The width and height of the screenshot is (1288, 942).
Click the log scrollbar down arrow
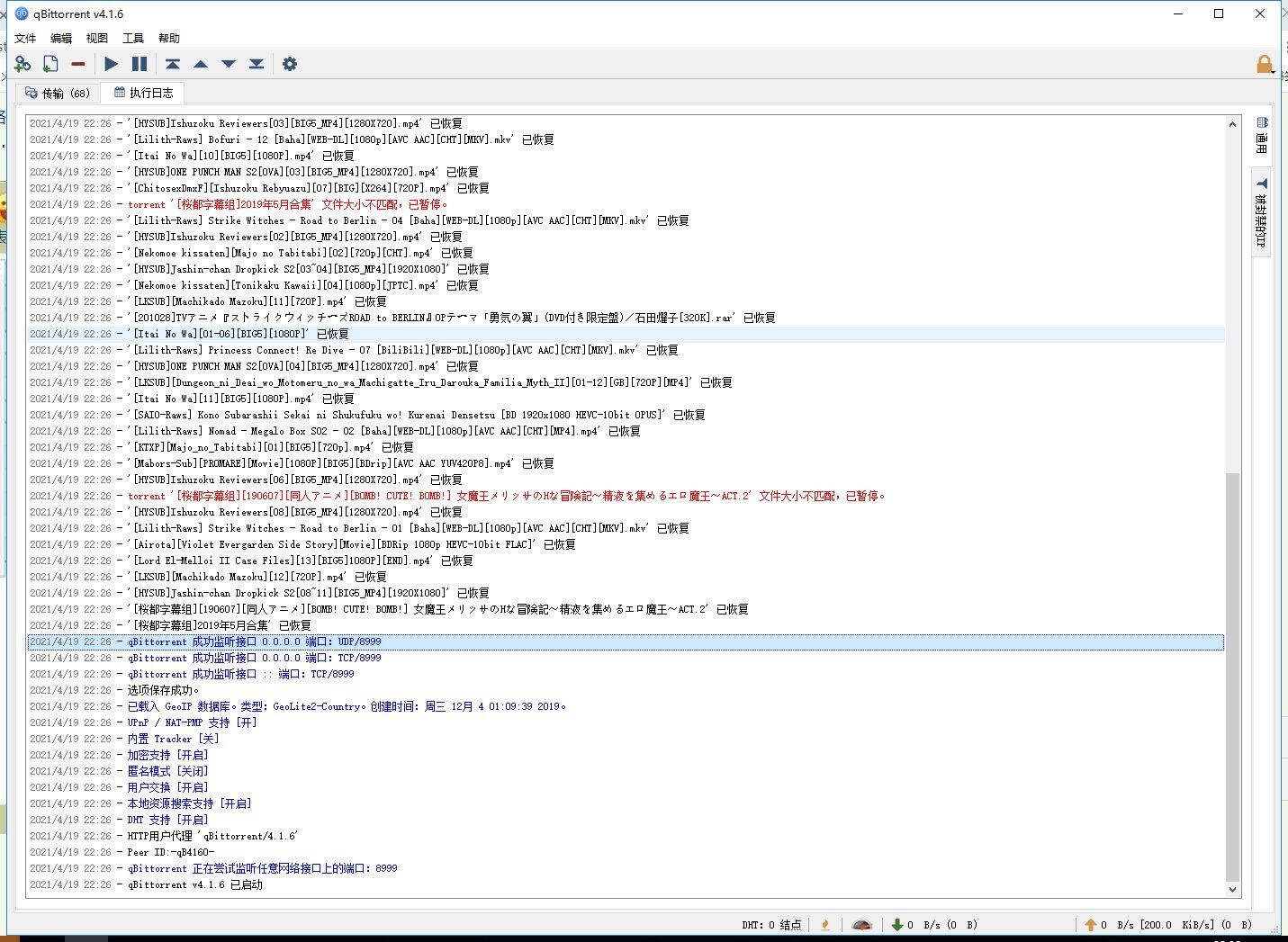pos(1233,890)
